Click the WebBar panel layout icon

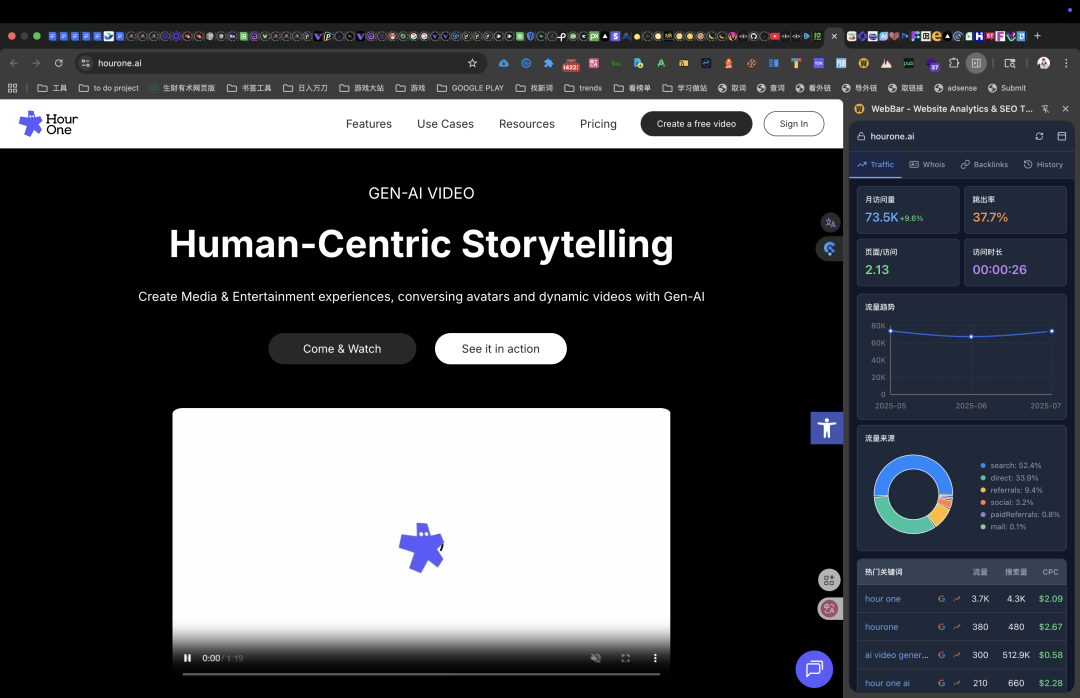(x=1061, y=136)
